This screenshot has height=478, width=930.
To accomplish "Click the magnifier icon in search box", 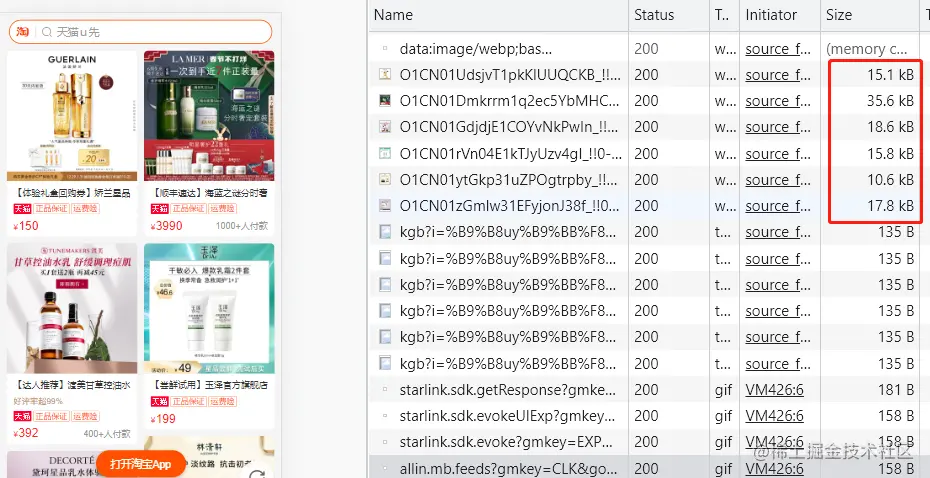I will tap(47, 32).
